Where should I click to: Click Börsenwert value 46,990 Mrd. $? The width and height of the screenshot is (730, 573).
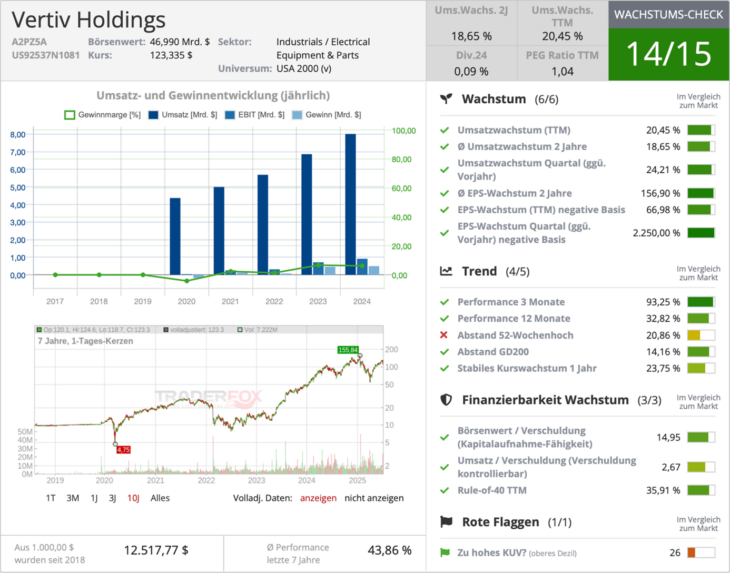tap(180, 42)
